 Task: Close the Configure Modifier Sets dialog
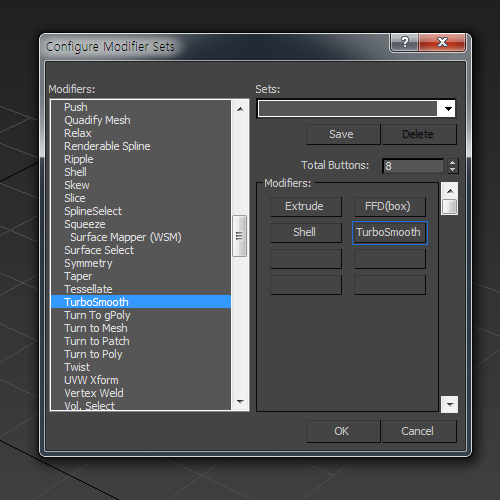(442, 42)
